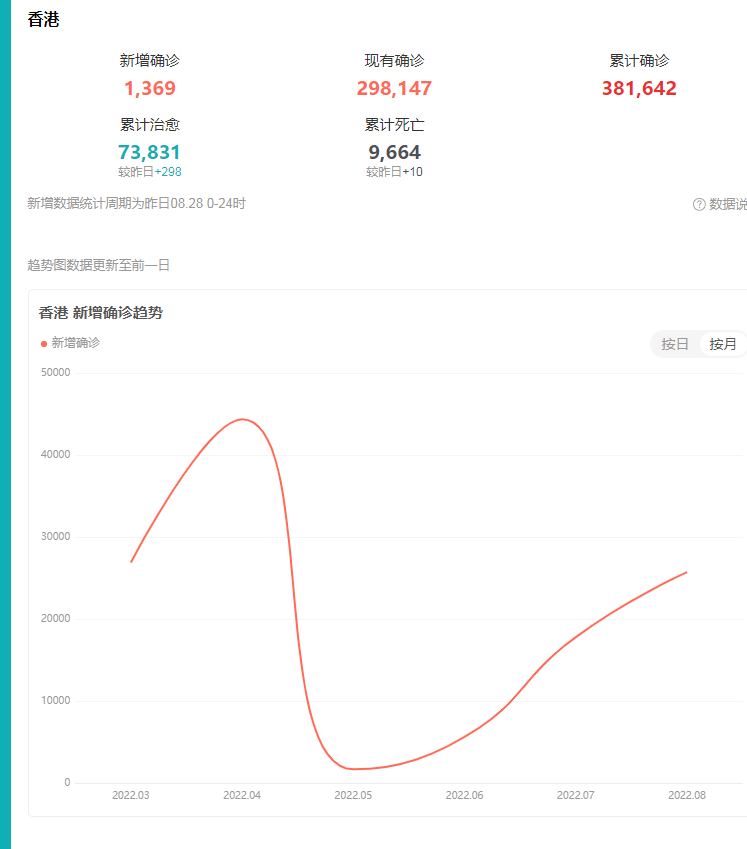Click the 2022.07 x-axis label

575,795
